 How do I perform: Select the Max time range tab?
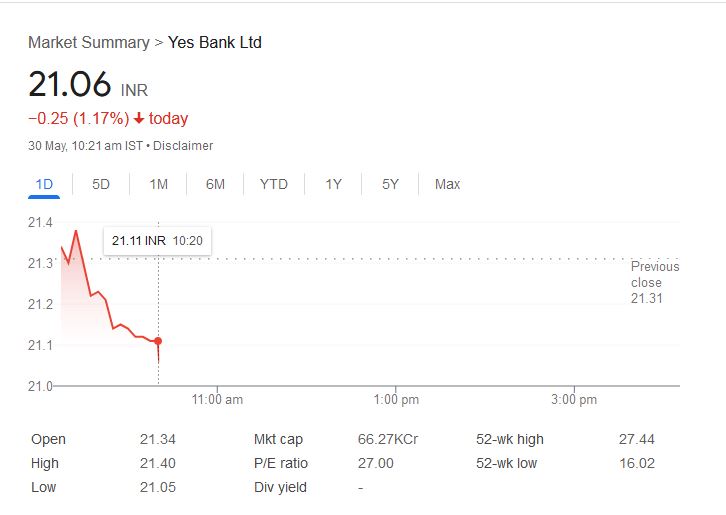click(447, 184)
